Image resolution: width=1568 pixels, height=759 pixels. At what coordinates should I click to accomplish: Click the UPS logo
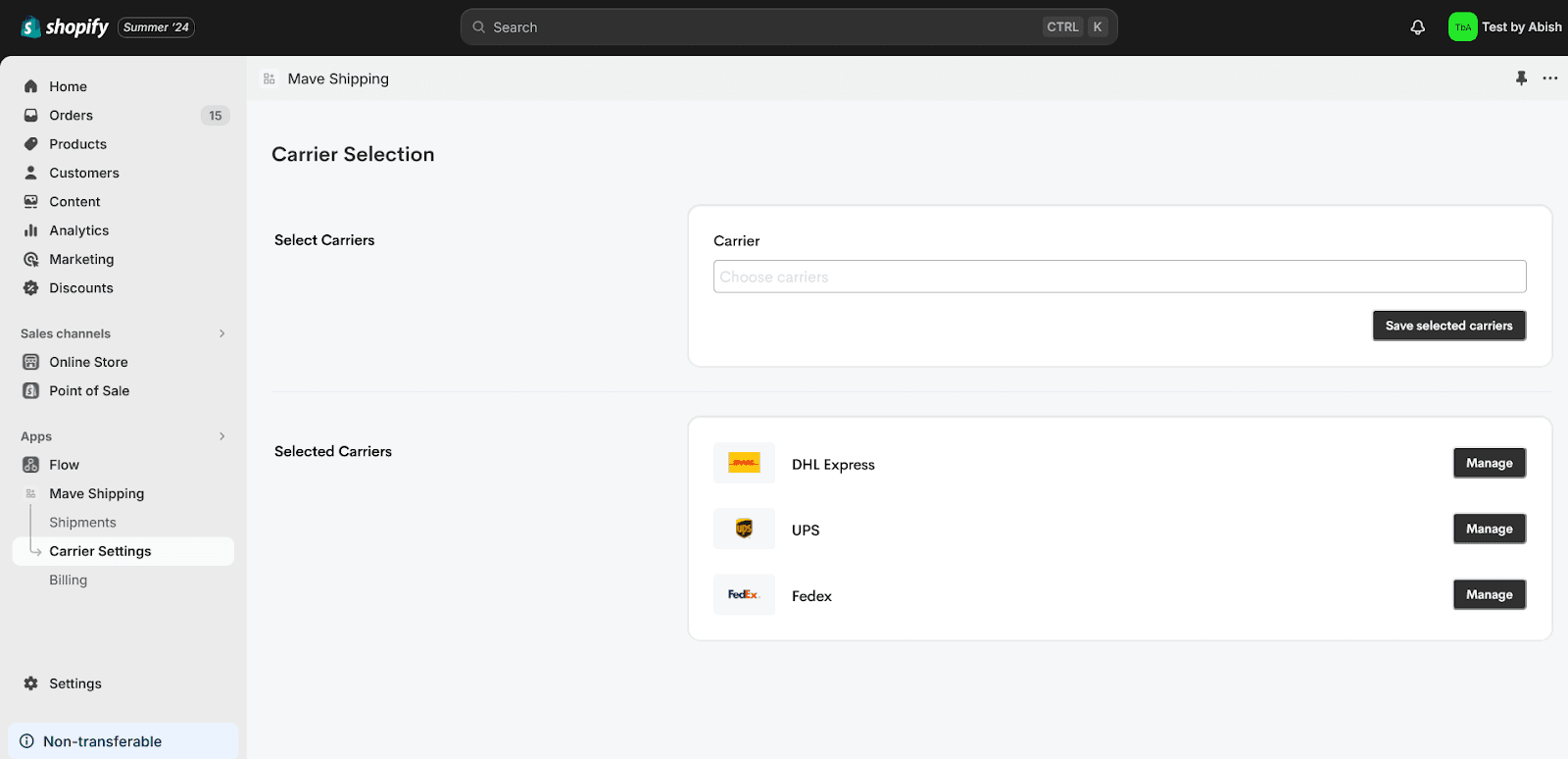click(744, 529)
